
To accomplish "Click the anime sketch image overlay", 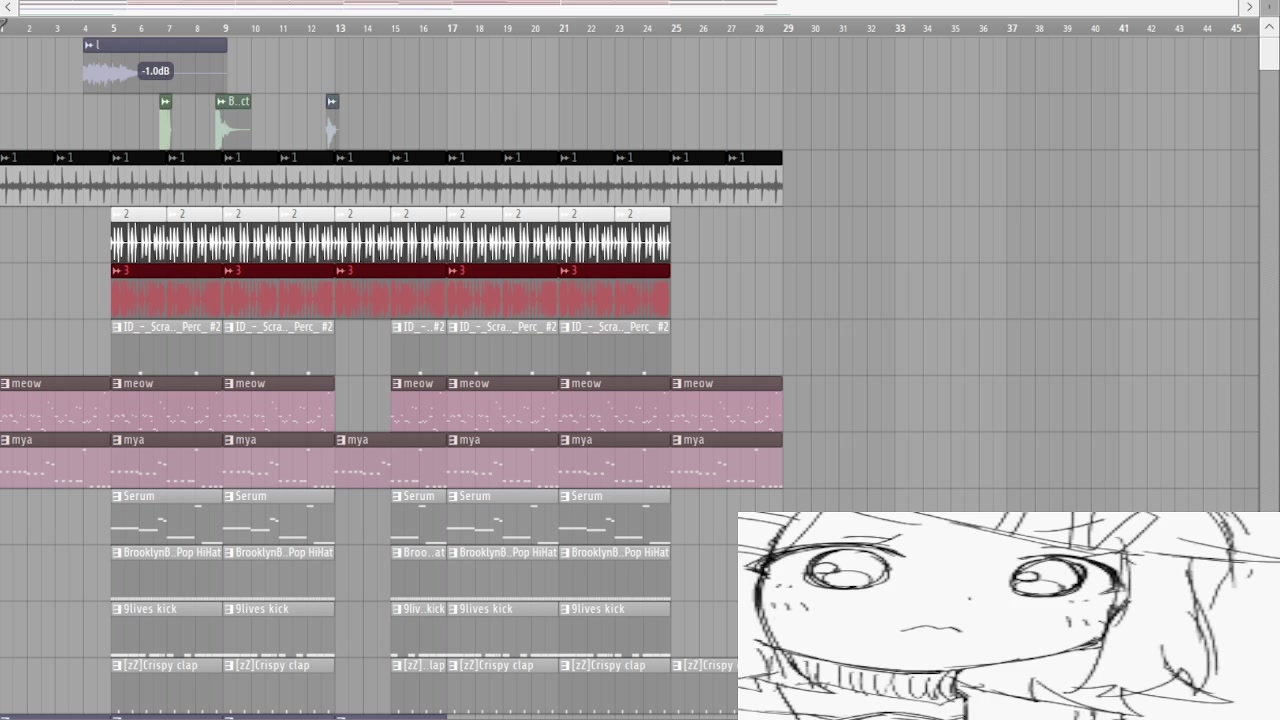I will click(1009, 616).
